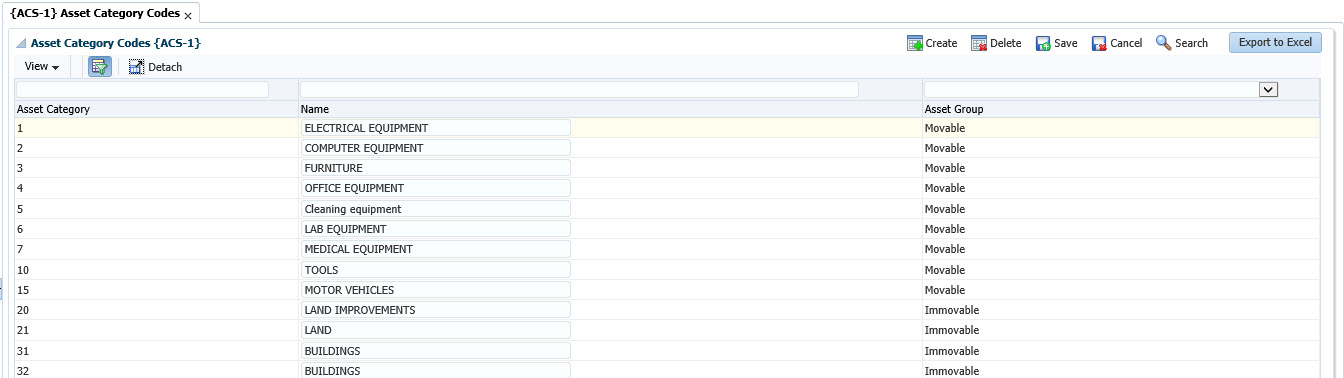Screen dimensions: 1344x378
Task: Click Movable group in MOTOR VEHICLES row
Action: click(945, 290)
